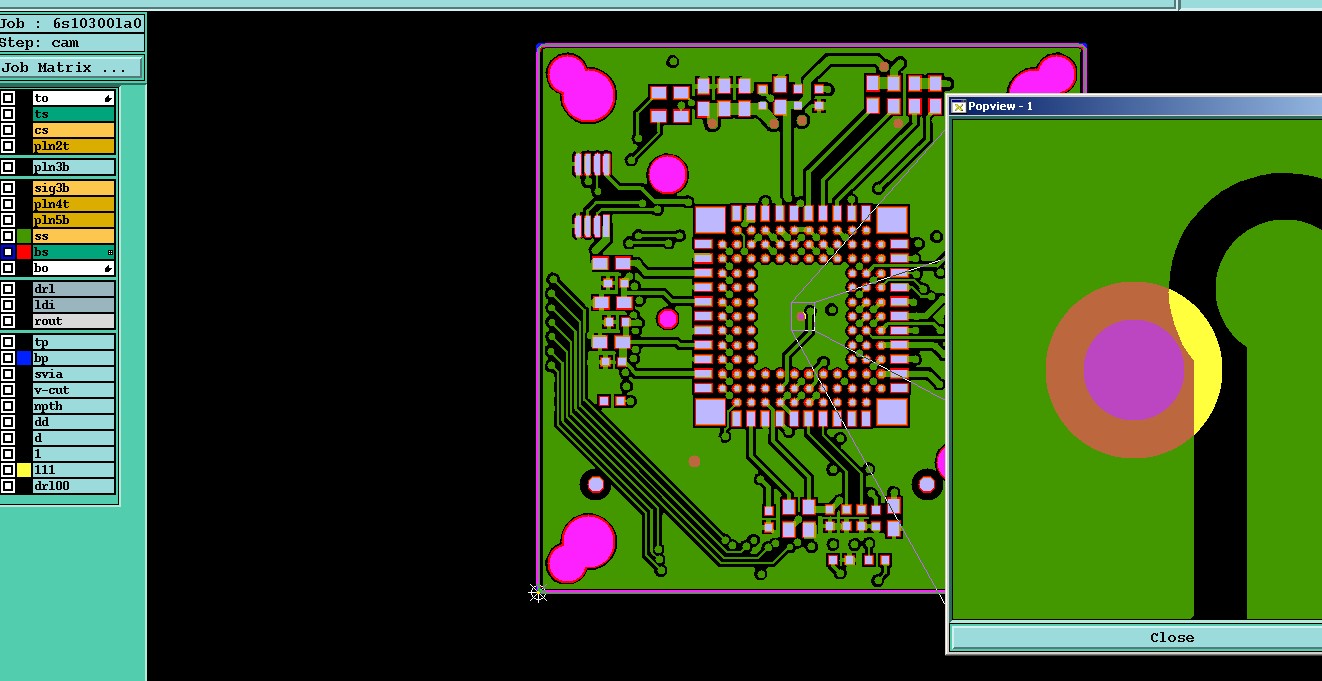This screenshot has height=681, width=1322.
Task: Toggle the checkbox for layer '111'
Action: [8, 470]
